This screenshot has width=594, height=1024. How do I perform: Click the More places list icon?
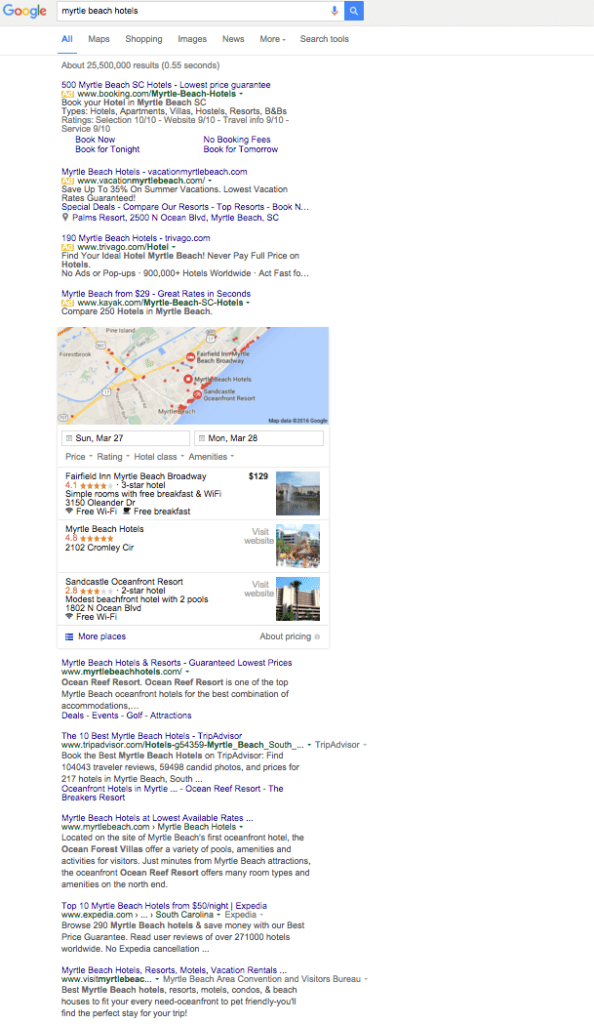pyautogui.click(x=69, y=637)
